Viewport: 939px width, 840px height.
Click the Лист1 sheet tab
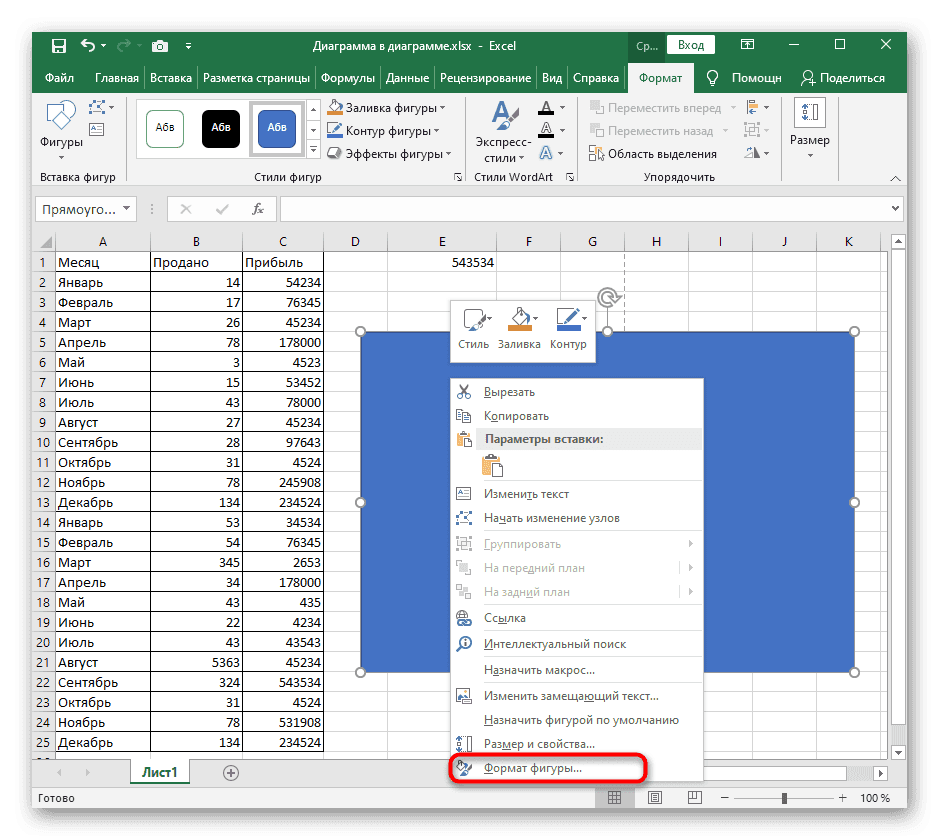pos(159,773)
